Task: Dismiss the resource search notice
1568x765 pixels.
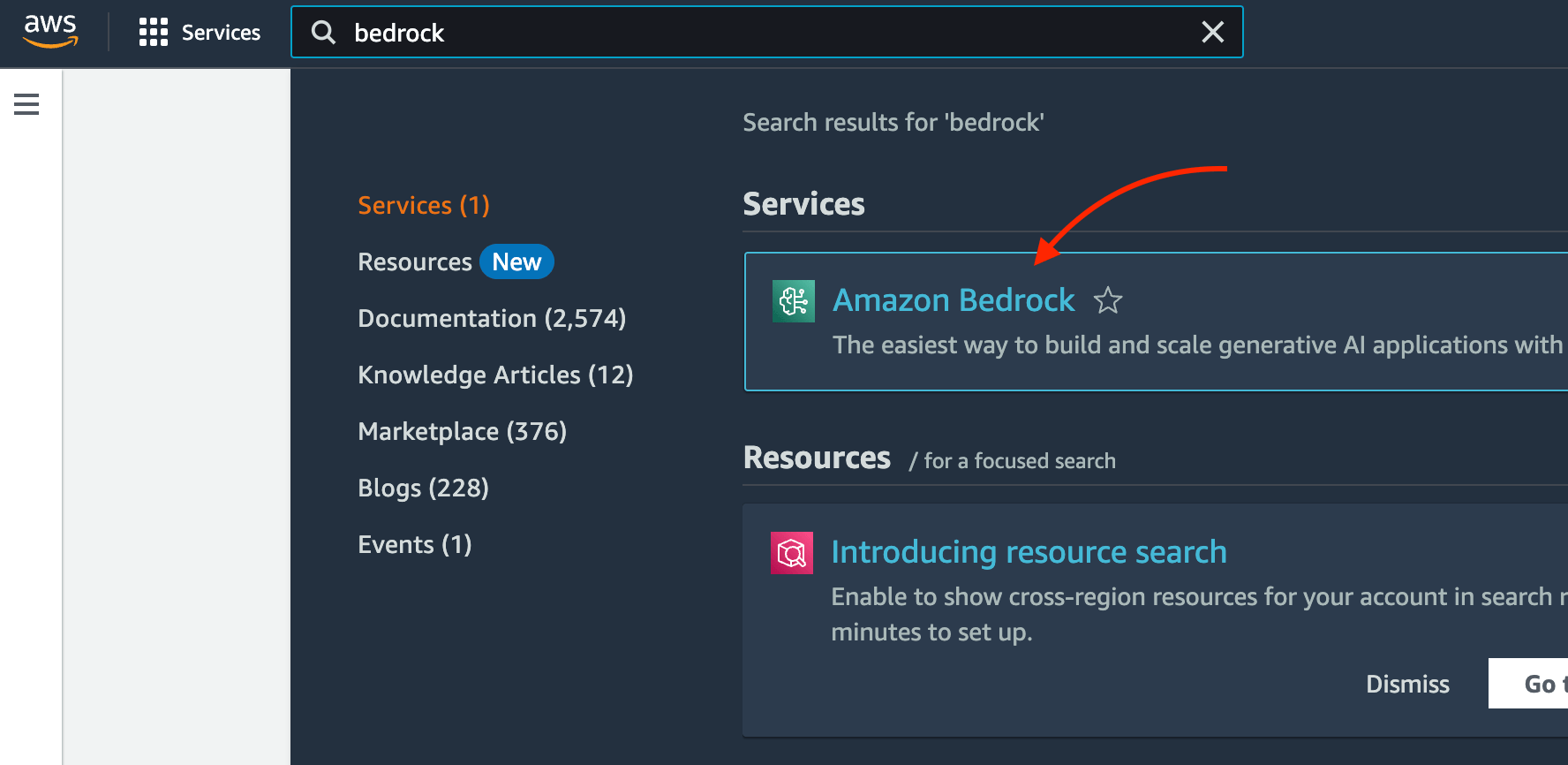Action: pyautogui.click(x=1407, y=684)
